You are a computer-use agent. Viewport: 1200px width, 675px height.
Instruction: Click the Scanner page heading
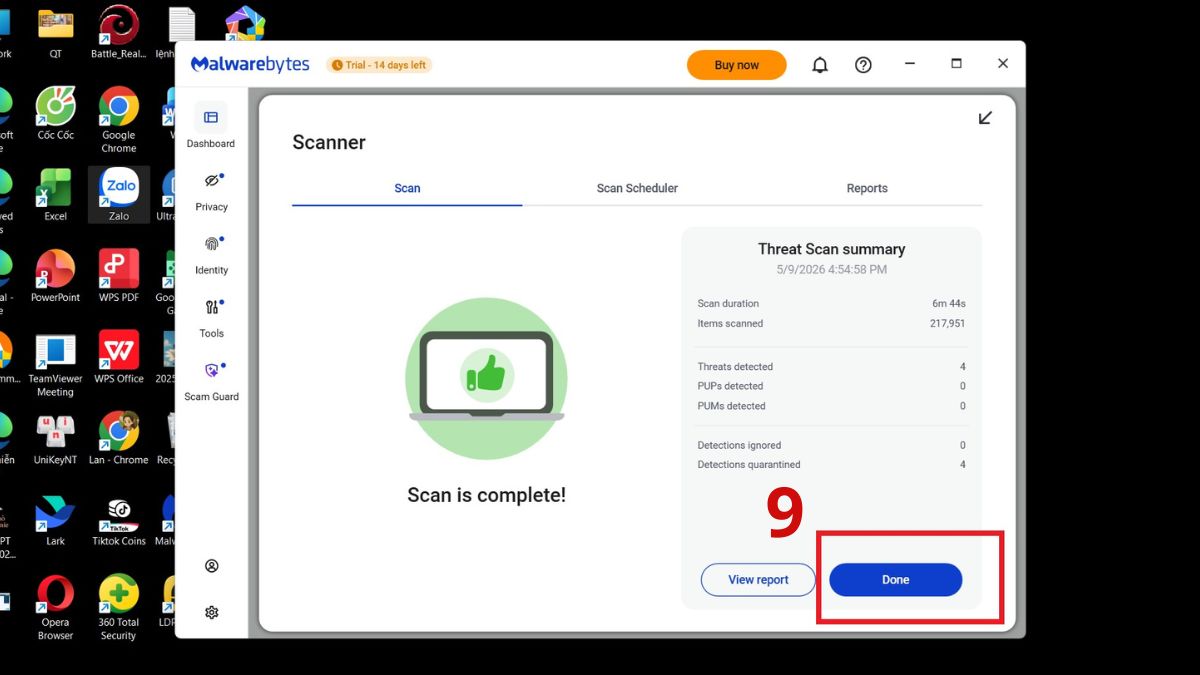pos(329,142)
